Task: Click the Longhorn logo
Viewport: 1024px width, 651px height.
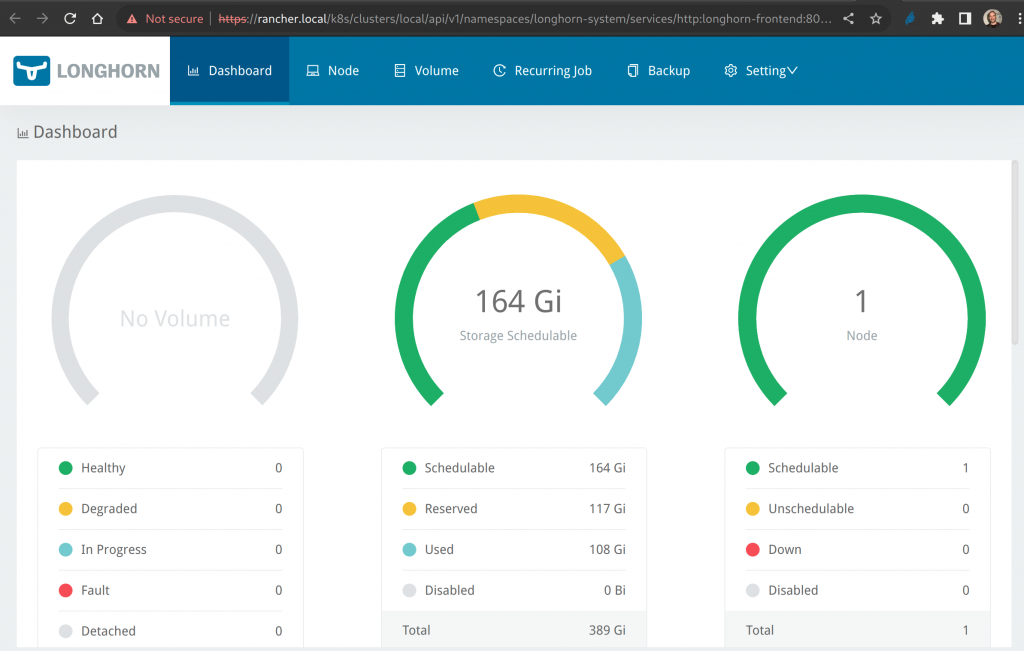Action: click(85, 71)
